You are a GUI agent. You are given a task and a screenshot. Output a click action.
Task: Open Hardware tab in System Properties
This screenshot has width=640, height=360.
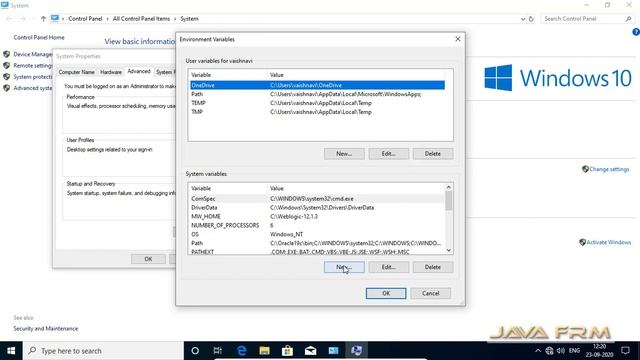(111, 72)
